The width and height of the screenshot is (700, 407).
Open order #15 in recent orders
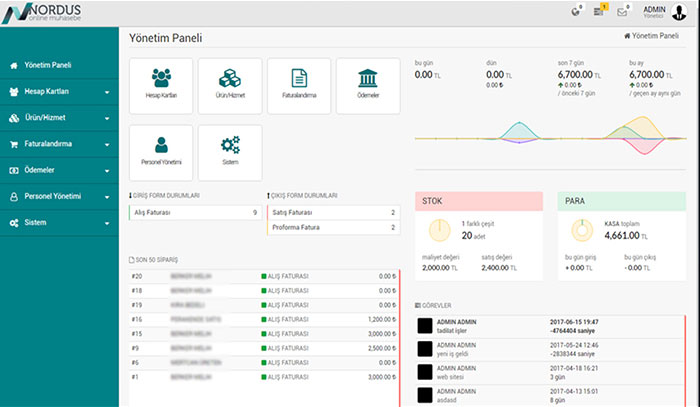pyautogui.click(x=264, y=334)
